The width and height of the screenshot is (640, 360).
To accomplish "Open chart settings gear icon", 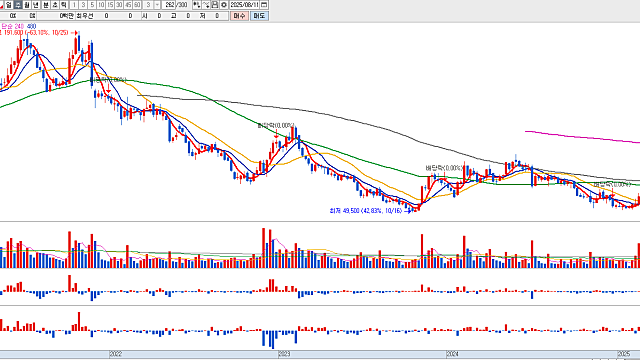I will (x=224, y=5).
